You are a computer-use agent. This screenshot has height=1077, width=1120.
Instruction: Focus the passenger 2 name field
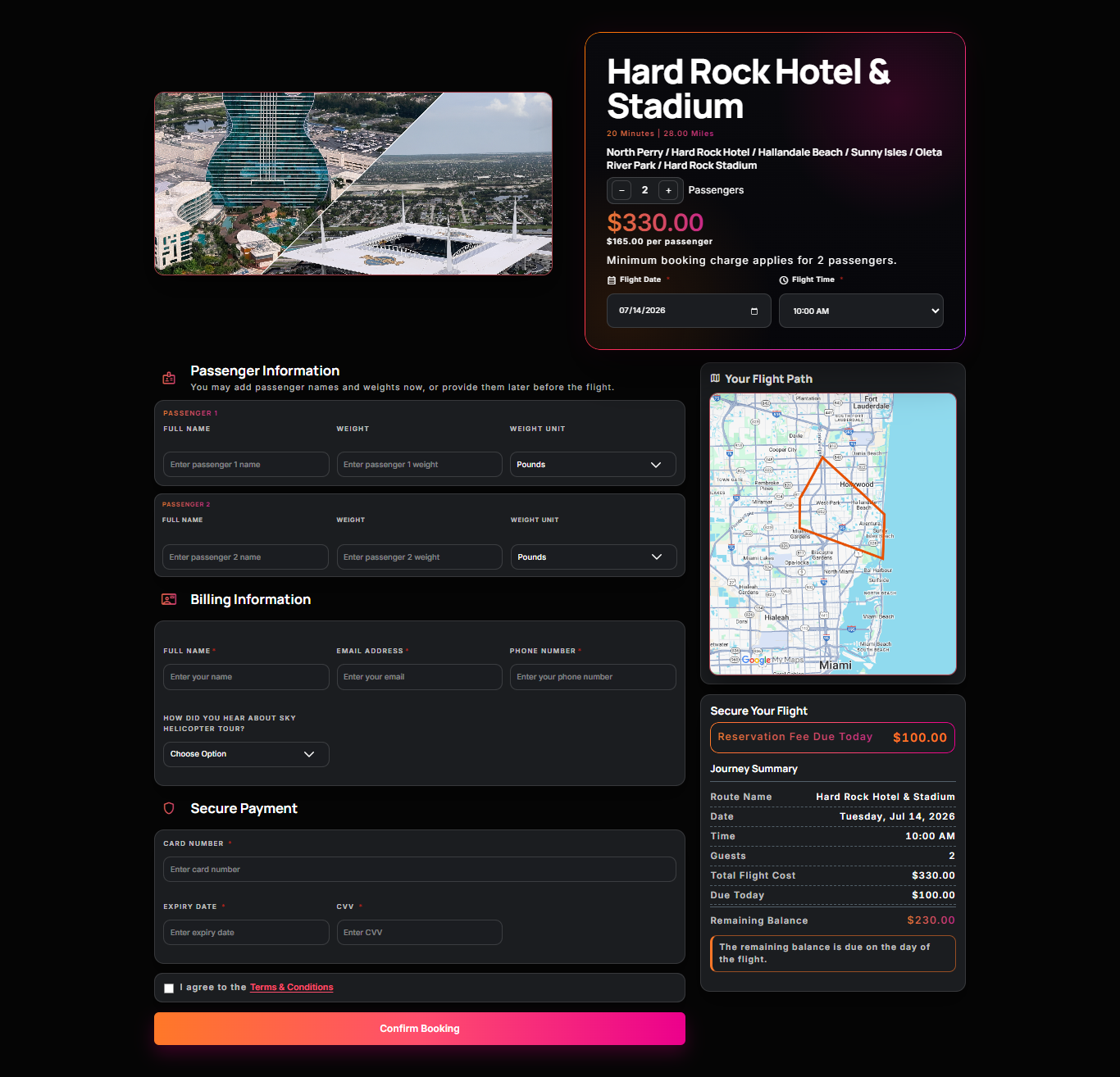(x=245, y=557)
